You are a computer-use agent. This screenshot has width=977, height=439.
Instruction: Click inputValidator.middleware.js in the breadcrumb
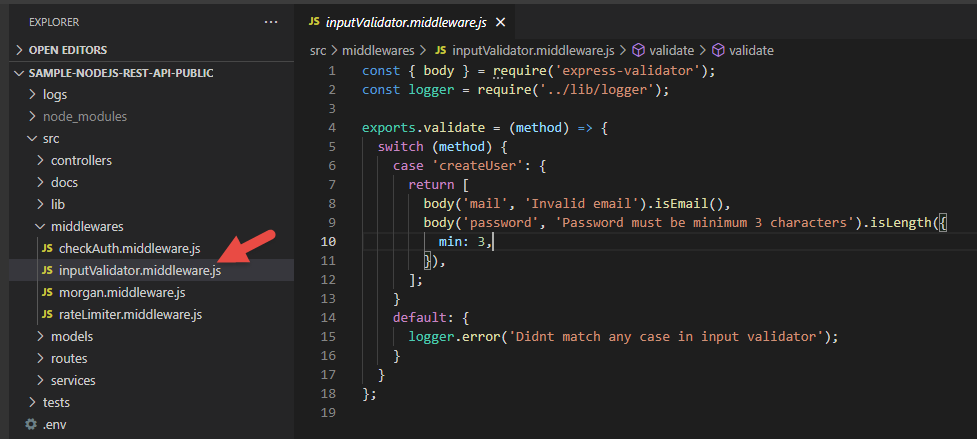pos(533,50)
